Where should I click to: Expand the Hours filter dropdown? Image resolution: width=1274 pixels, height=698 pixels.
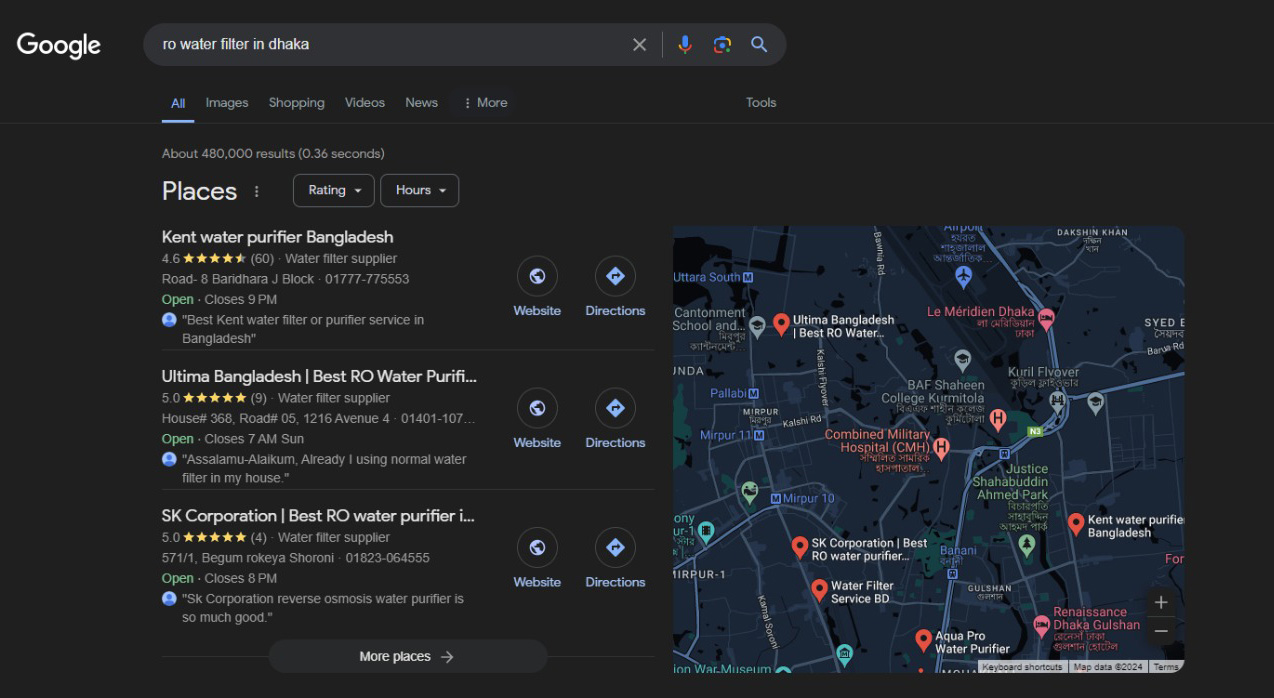[419, 190]
